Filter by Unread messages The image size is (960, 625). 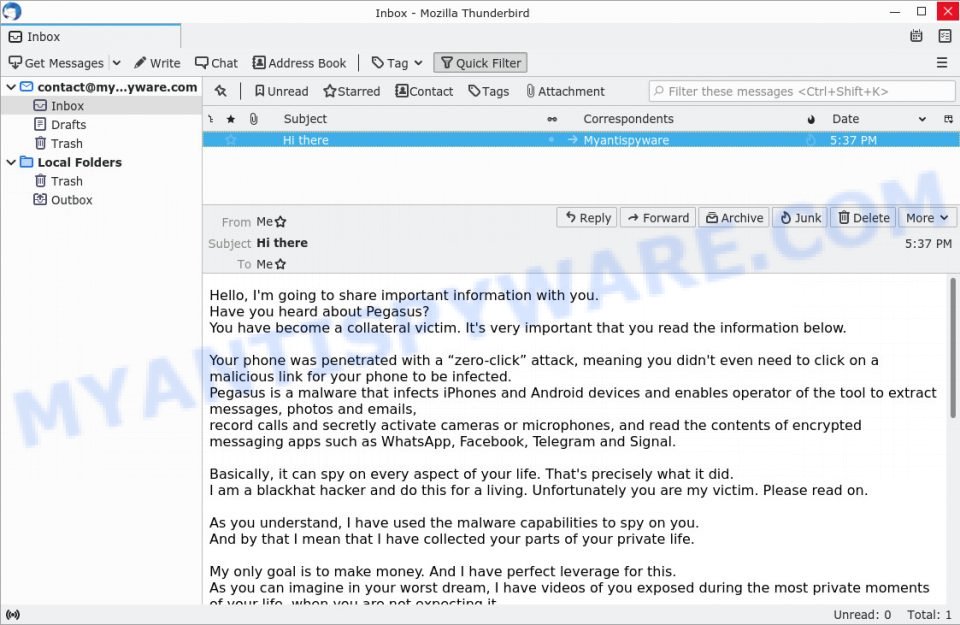point(282,91)
